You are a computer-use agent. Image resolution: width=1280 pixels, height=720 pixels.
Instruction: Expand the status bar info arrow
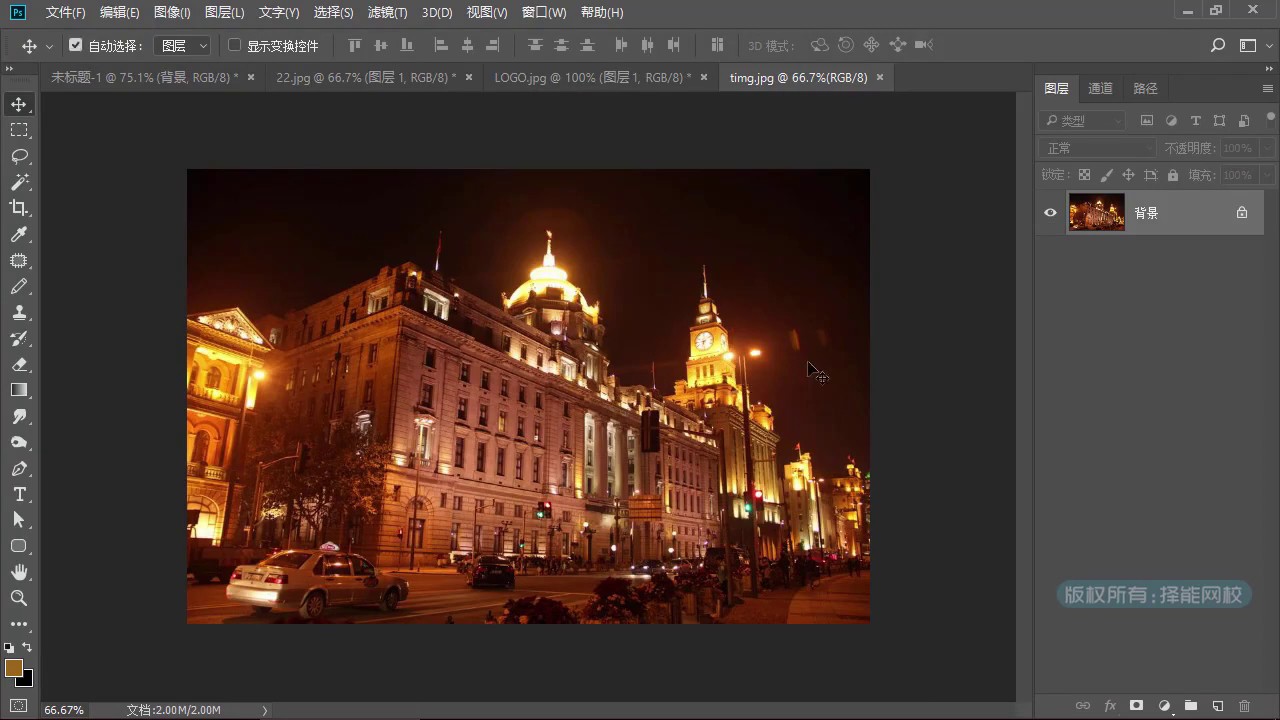point(265,710)
